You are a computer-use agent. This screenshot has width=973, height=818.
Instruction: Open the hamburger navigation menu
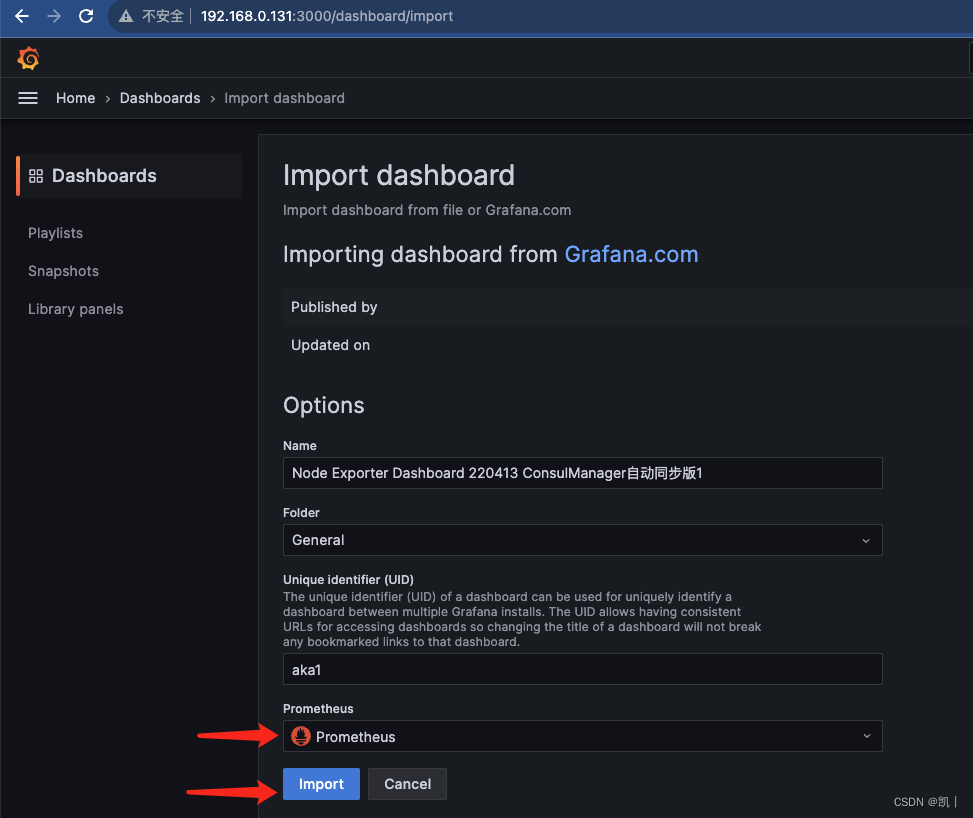tap(28, 98)
